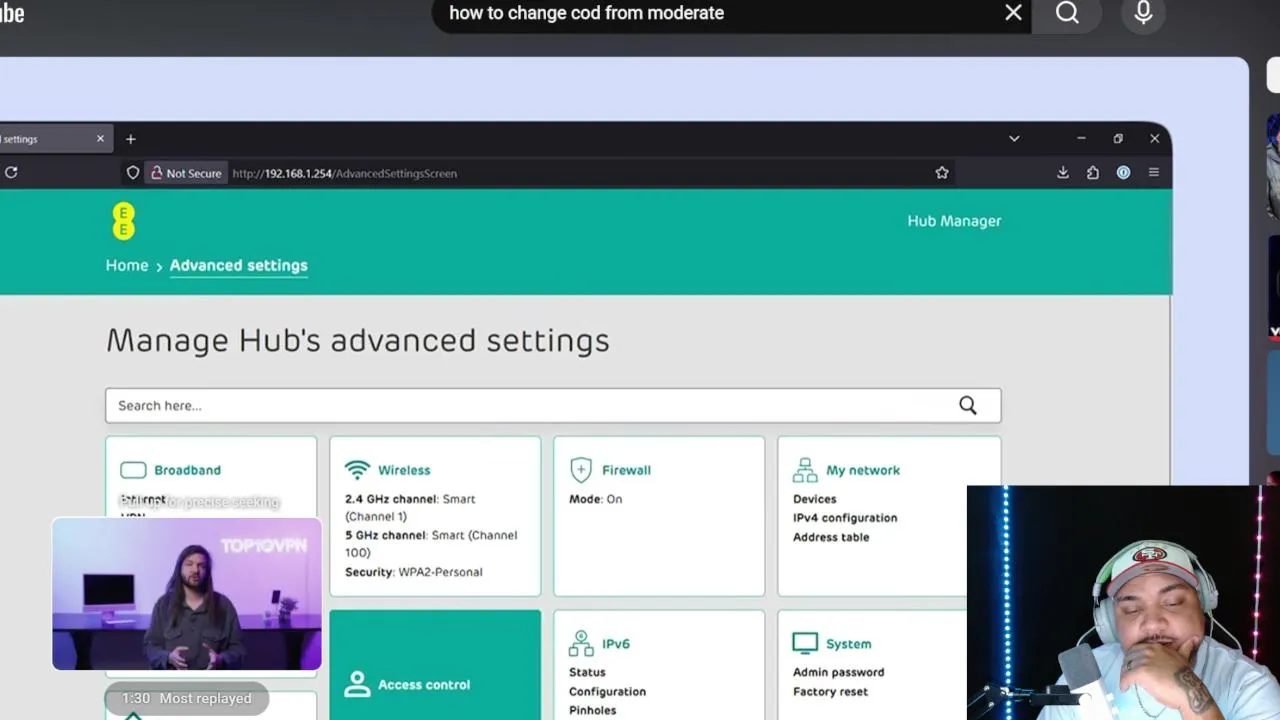Viewport: 1280px width, 720px height.
Task: Open IPv6 Pinholes entry
Action: tap(592, 710)
